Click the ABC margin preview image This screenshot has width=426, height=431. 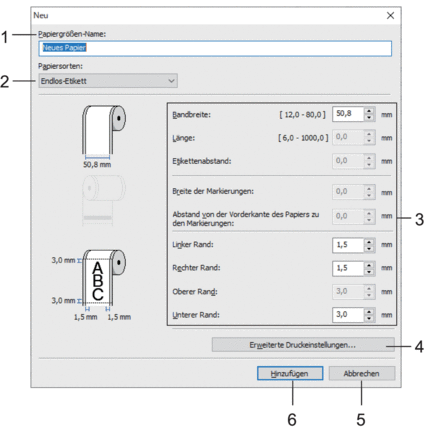(x=91, y=285)
